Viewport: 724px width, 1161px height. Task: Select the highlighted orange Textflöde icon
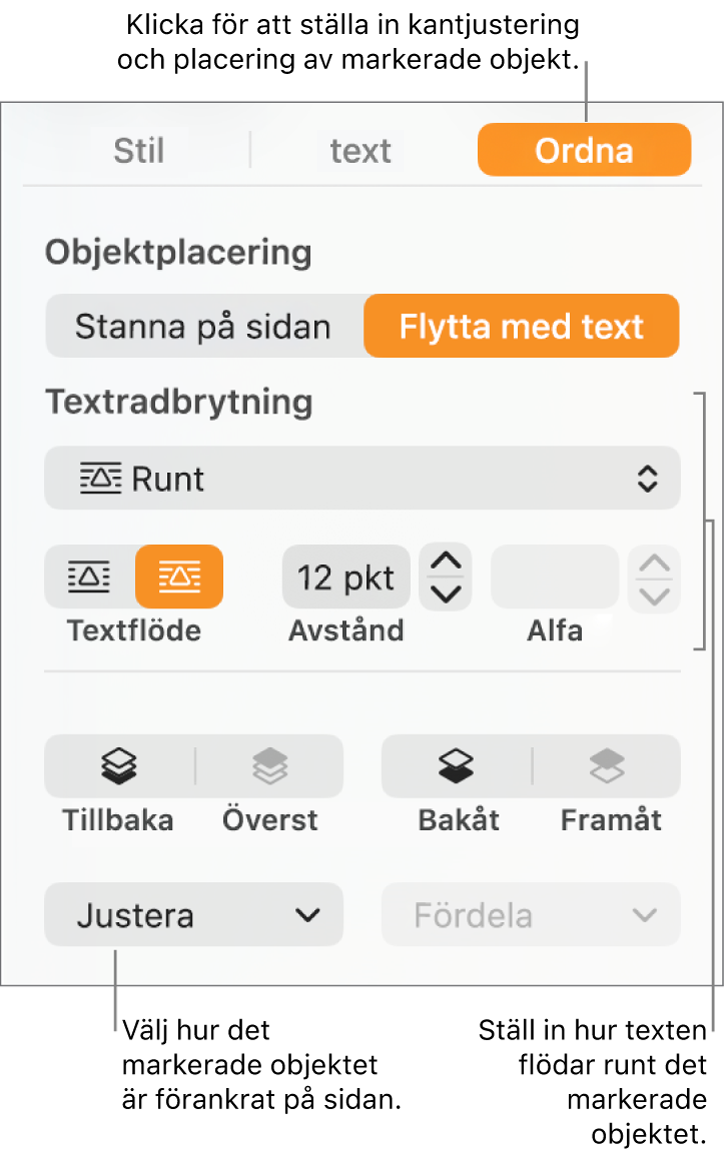point(179,577)
